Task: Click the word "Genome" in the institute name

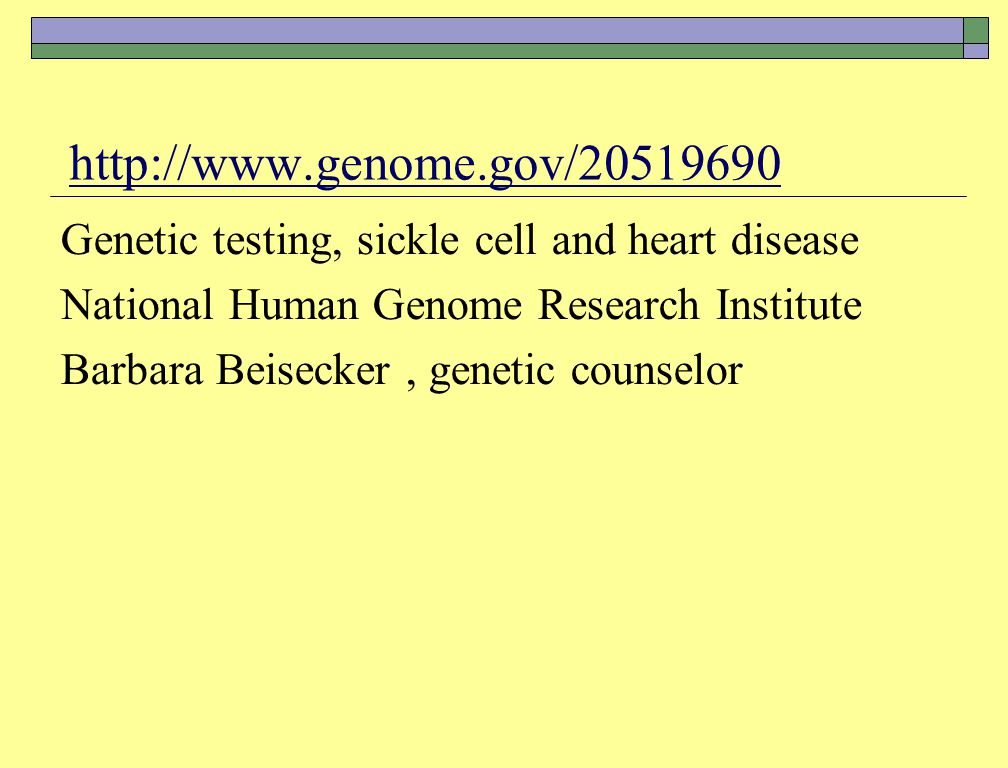Action: coord(447,305)
